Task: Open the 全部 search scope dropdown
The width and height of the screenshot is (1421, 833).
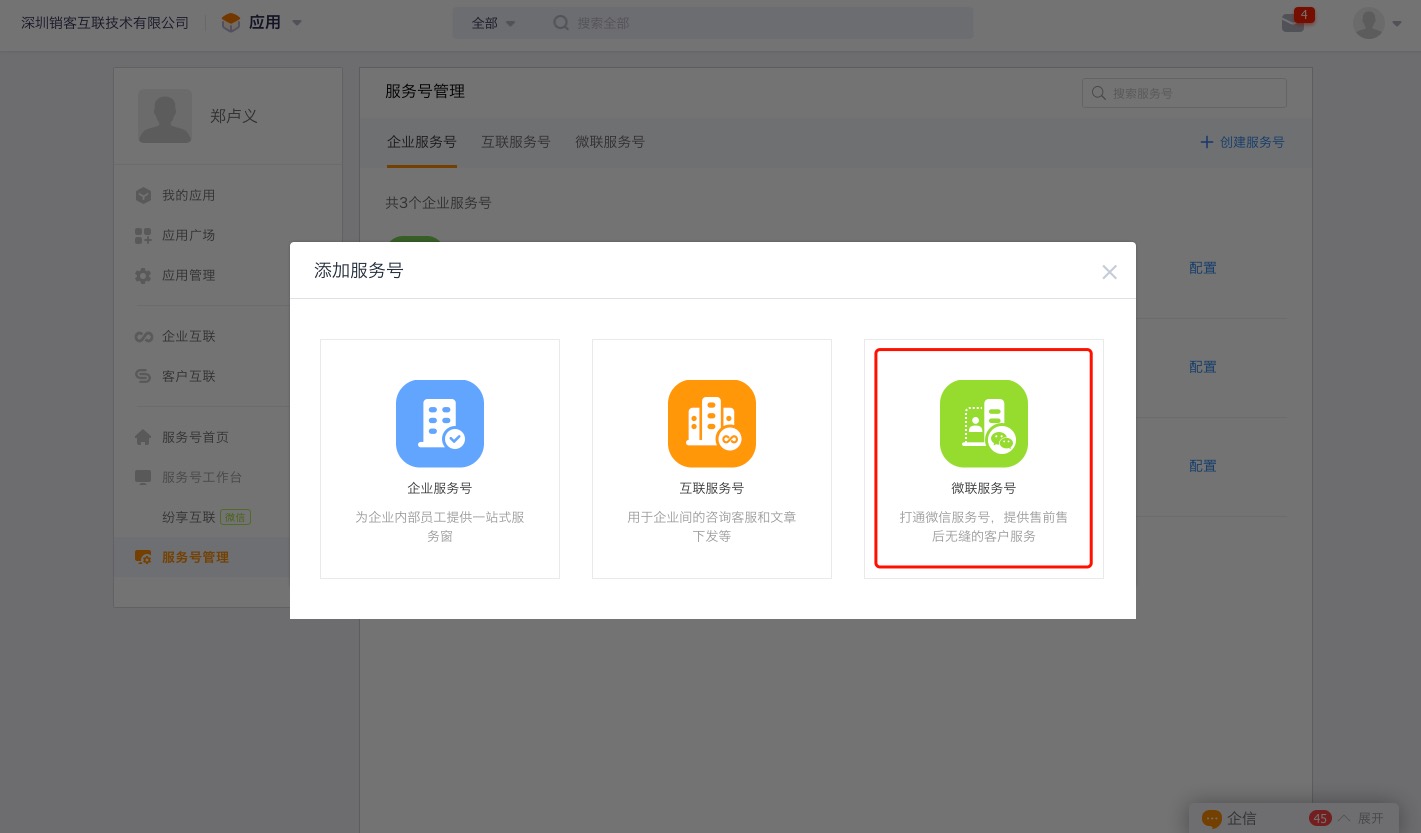Action: [x=493, y=23]
